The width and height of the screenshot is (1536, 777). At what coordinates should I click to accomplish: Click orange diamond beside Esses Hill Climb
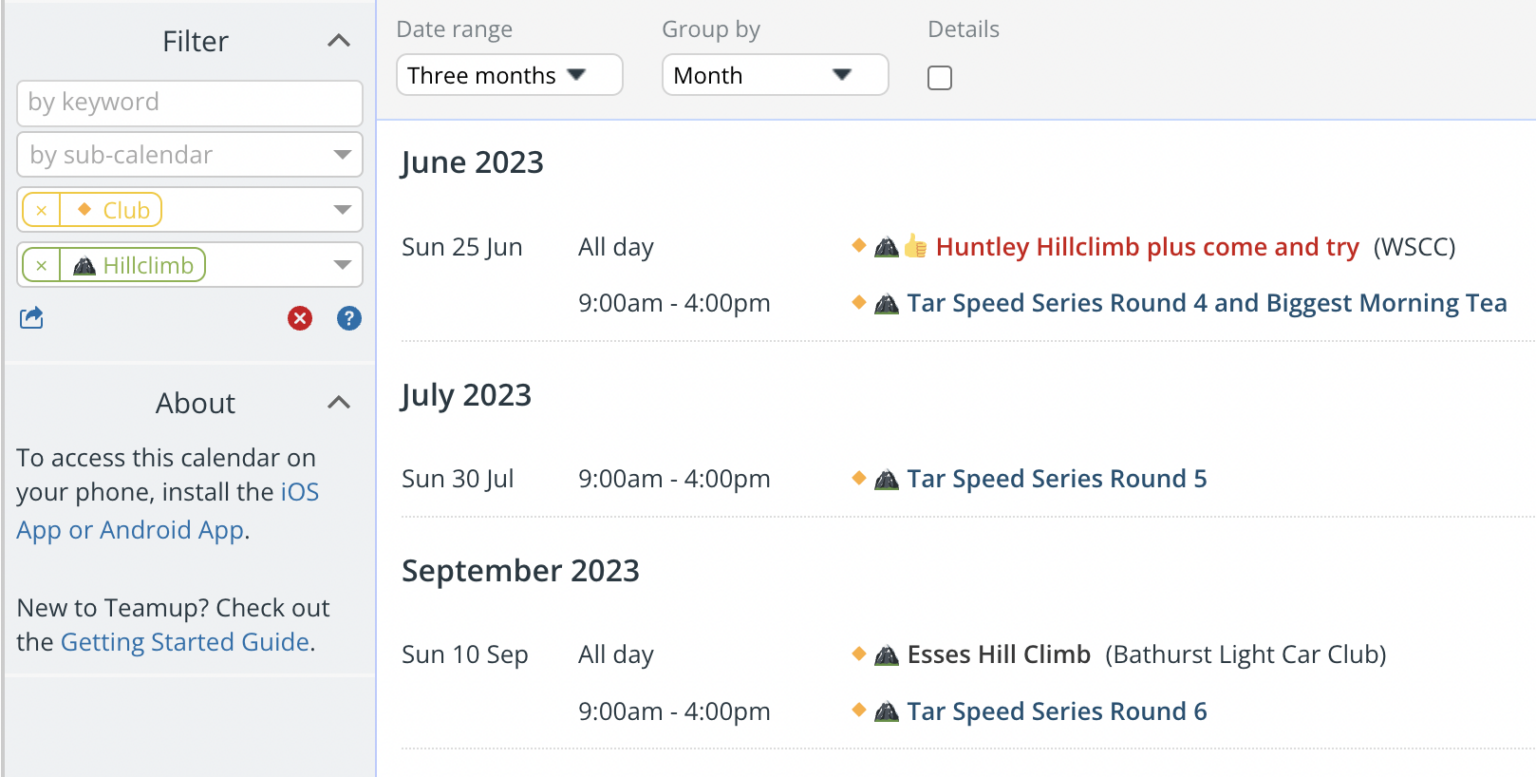tap(858, 654)
